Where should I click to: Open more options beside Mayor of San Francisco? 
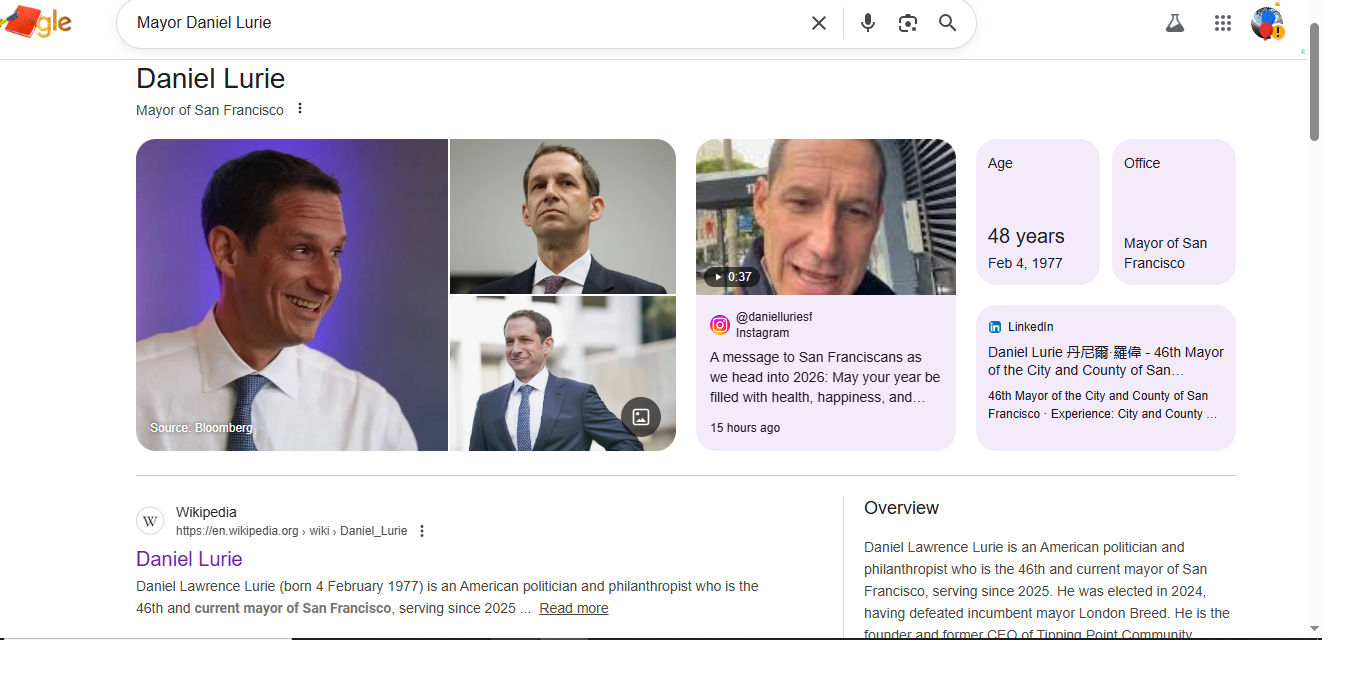(299, 109)
